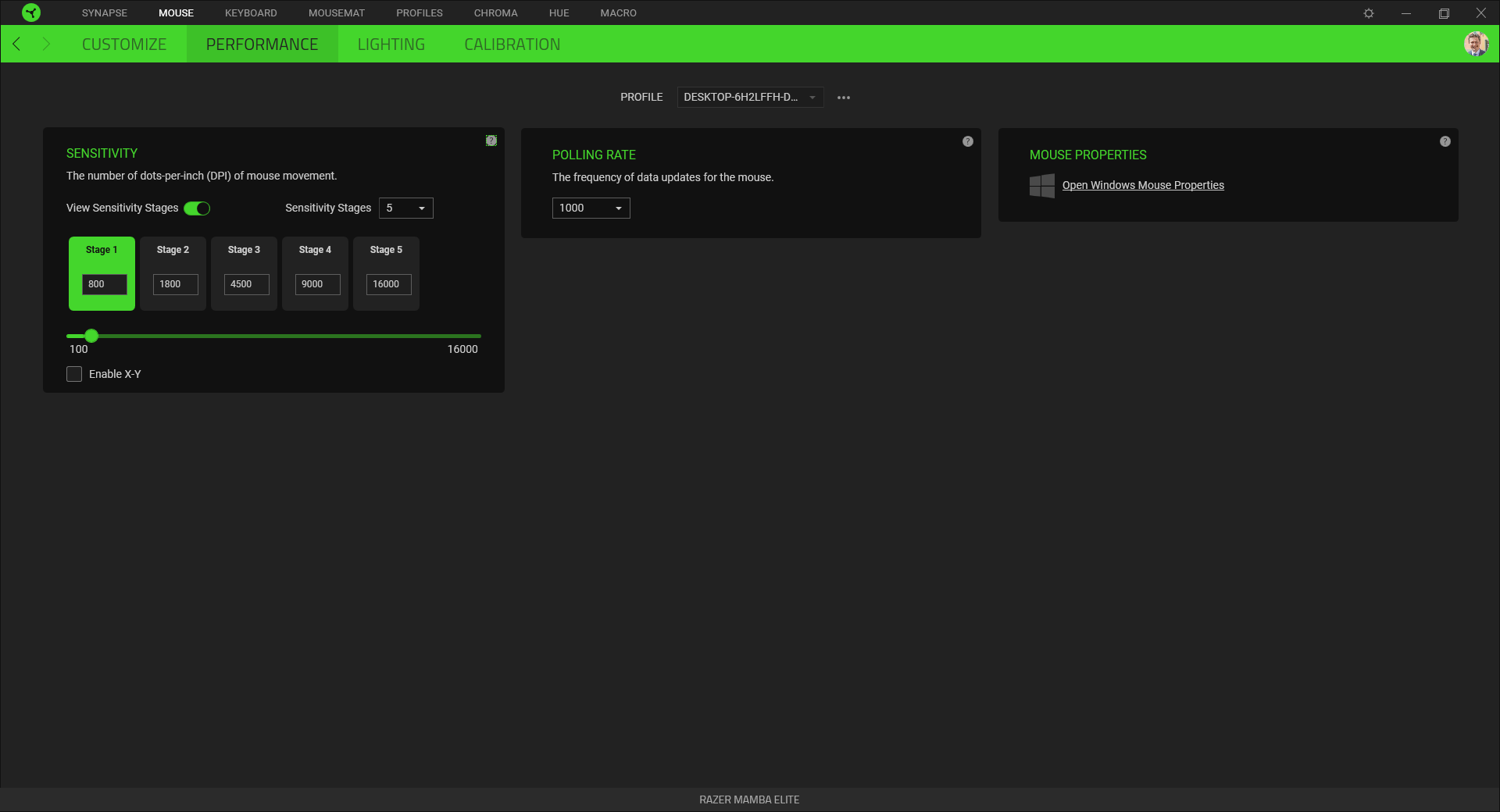The height and width of the screenshot is (812, 1500).
Task: Click the Razer Mamba Elite device label
Action: tap(749, 800)
